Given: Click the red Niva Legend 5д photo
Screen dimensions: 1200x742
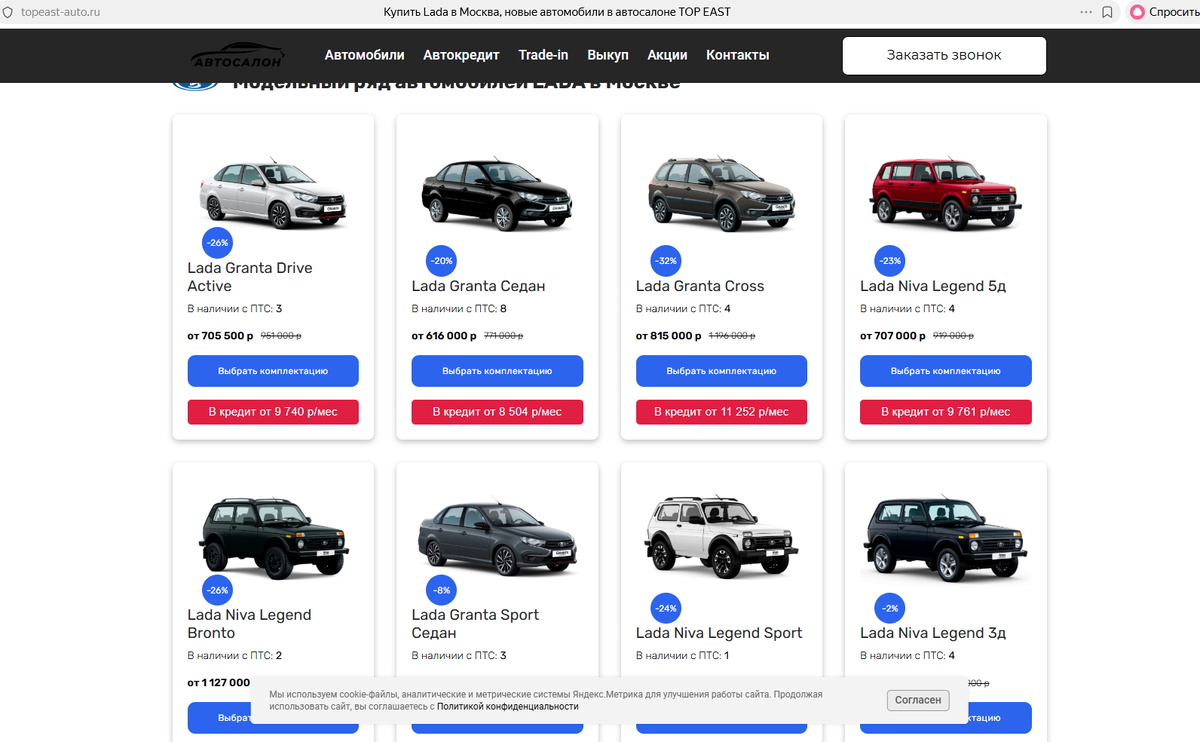Looking at the screenshot, I should point(946,193).
